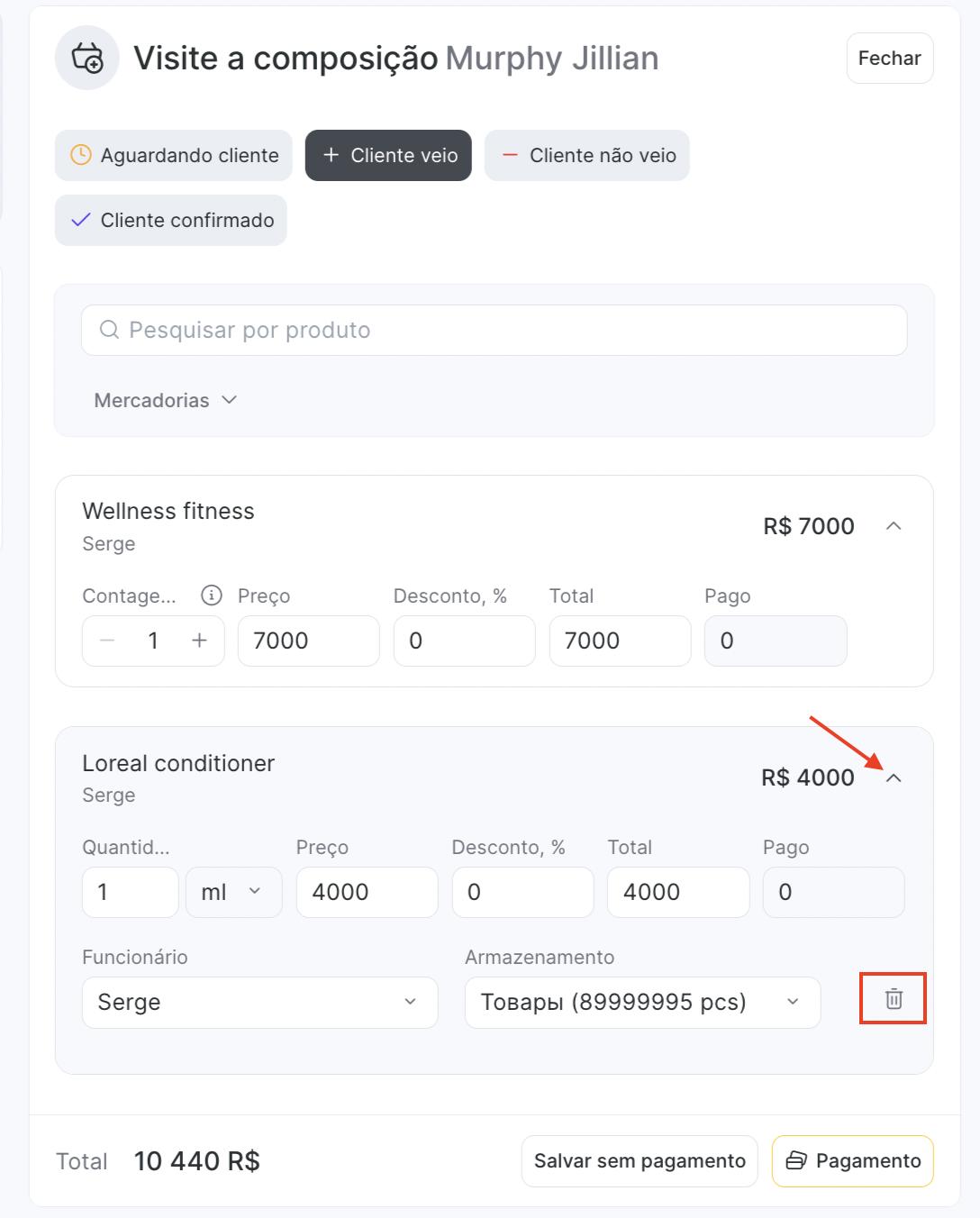Image resolution: width=980 pixels, height=1218 pixels.
Task: Click the Wellness fitness Pago field
Action: [x=776, y=641]
